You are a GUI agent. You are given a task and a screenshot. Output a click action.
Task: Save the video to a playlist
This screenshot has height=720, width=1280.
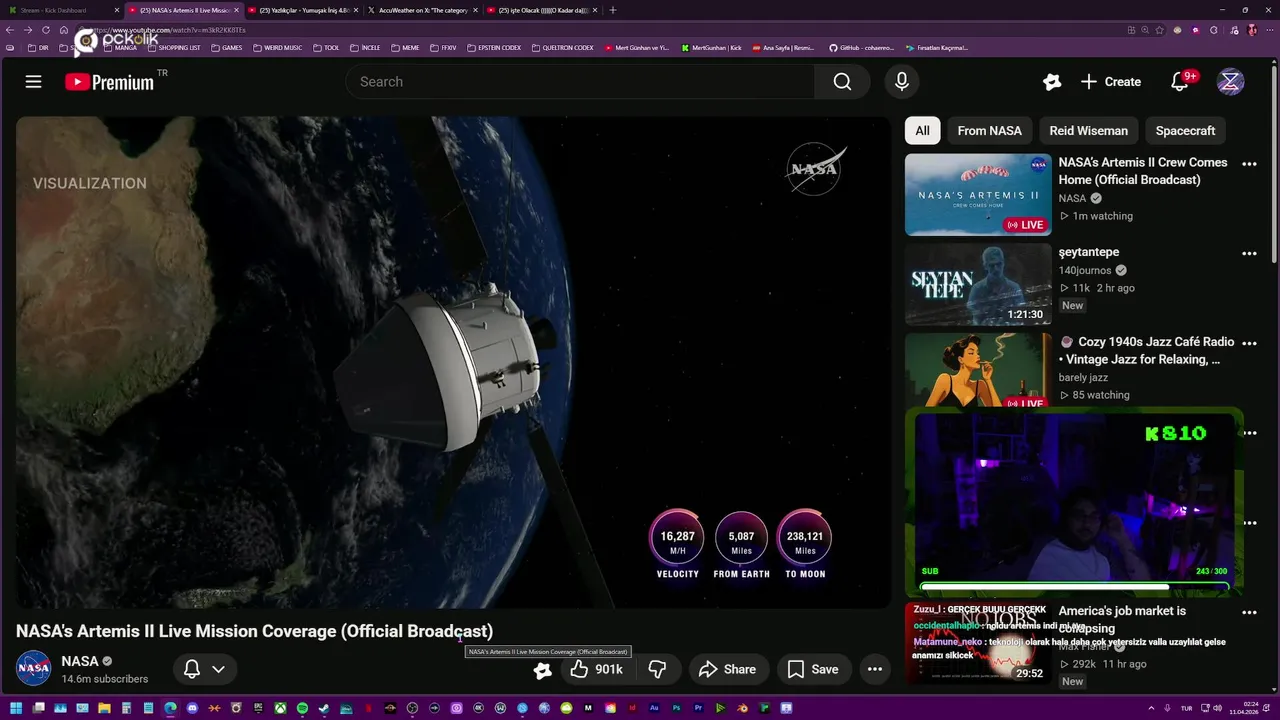pos(813,669)
